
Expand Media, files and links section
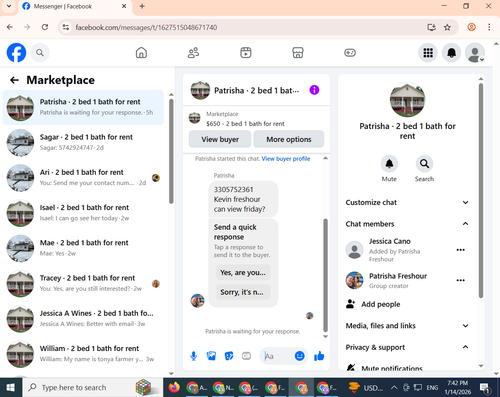[407, 326]
